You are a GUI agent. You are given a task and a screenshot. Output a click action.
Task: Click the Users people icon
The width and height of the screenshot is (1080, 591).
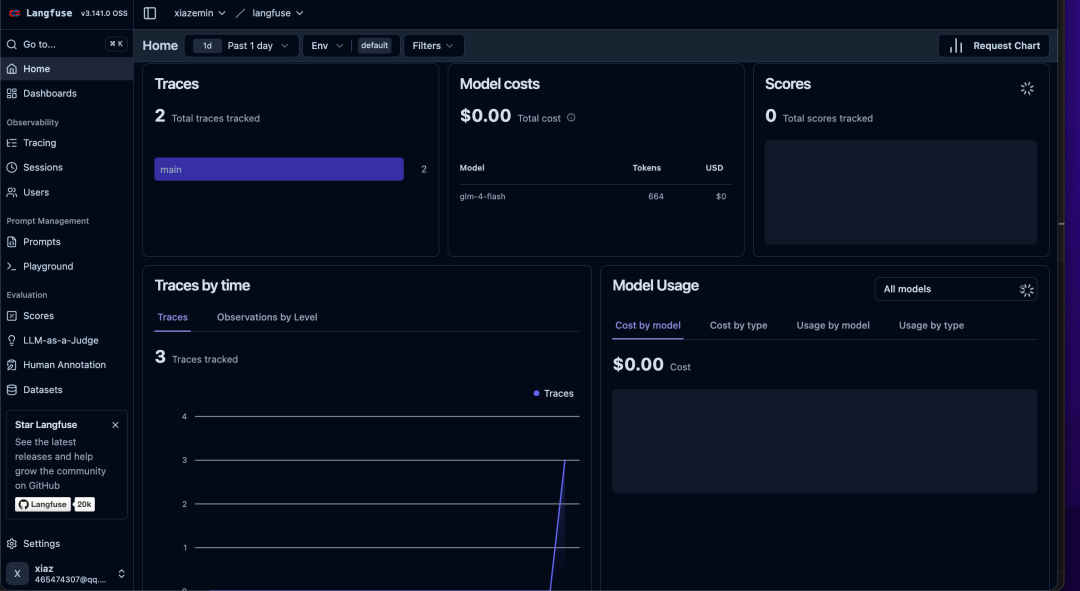click(x=12, y=192)
